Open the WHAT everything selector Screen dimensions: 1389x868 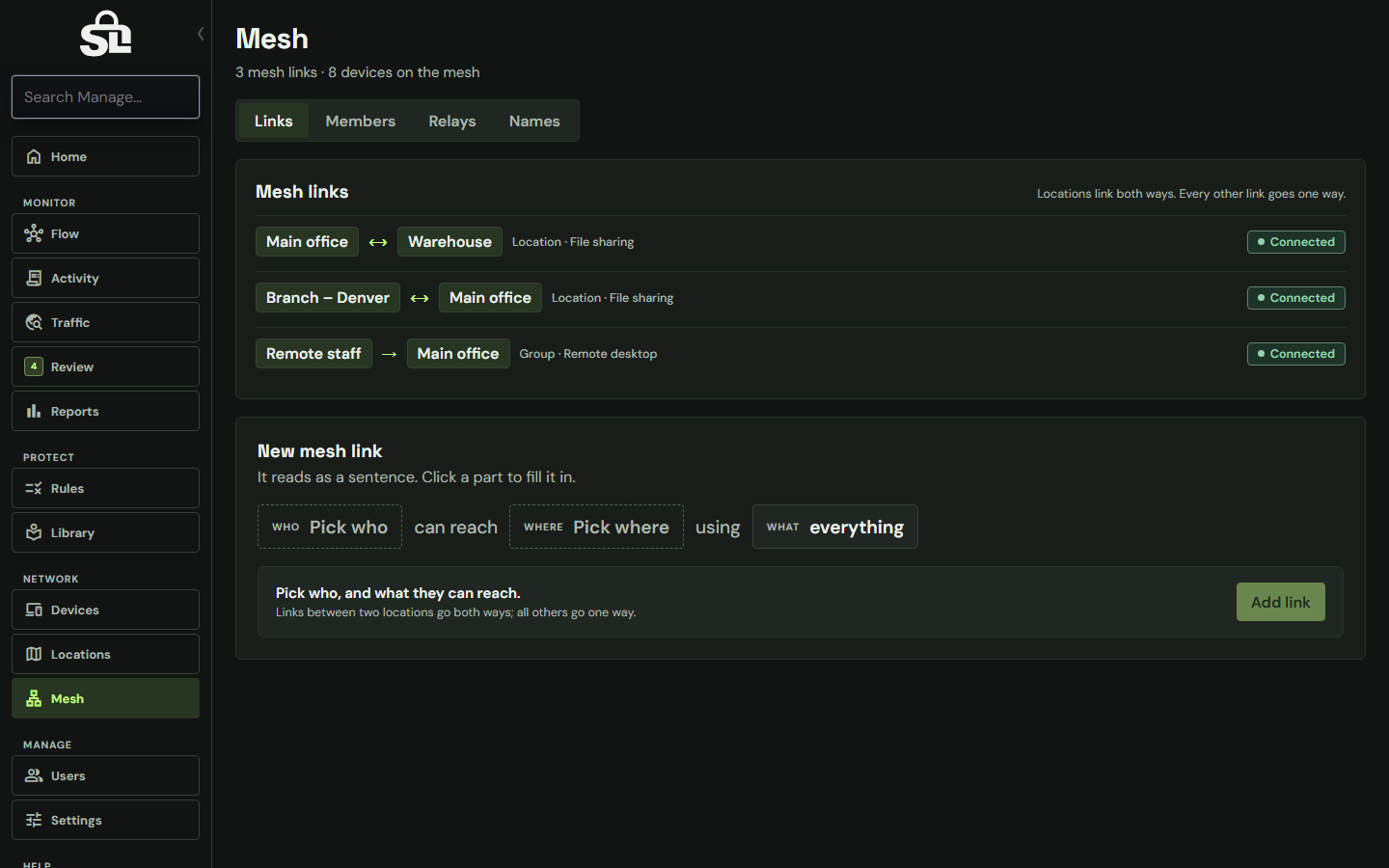(x=835, y=527)
